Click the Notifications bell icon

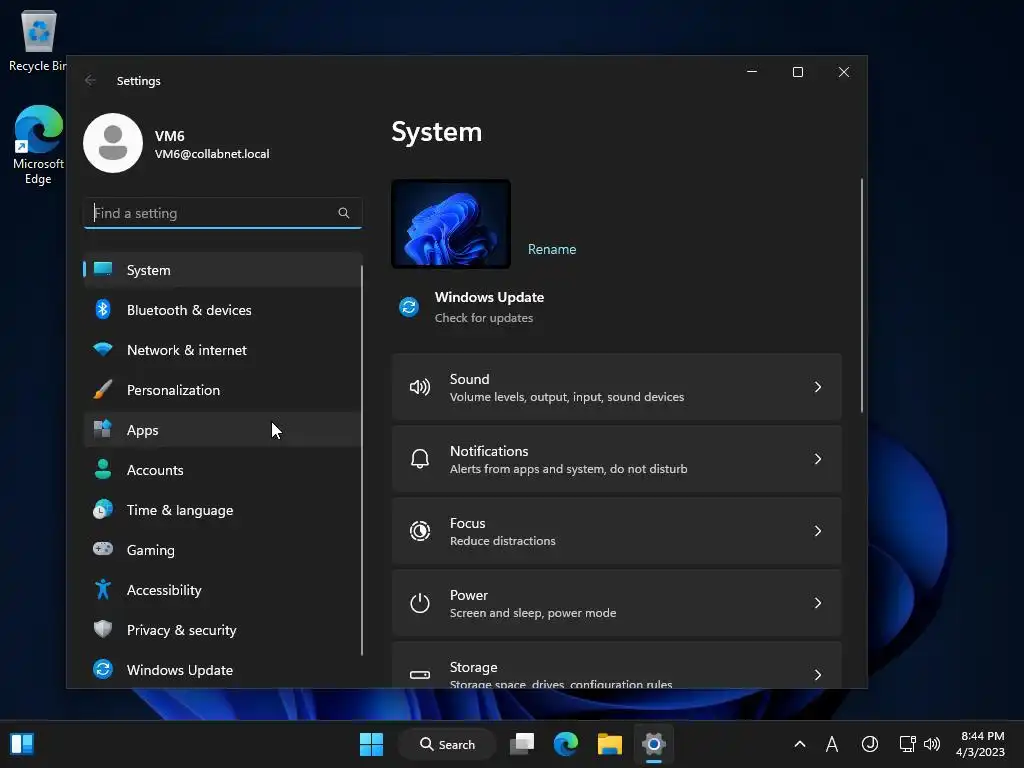(x=419, y=459)
